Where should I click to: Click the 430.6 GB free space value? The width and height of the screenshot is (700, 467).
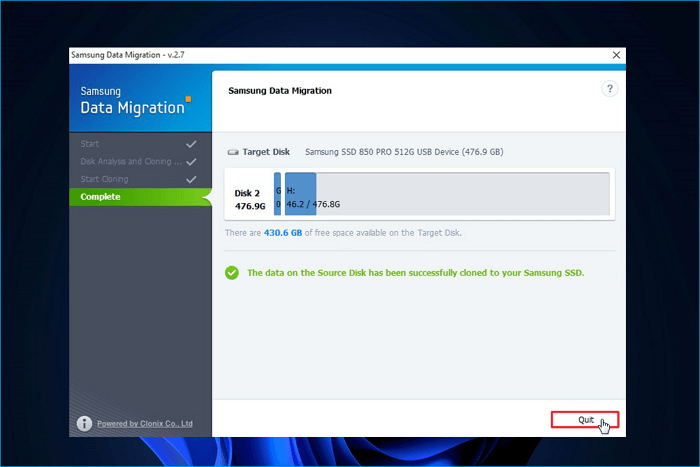click(x=283, y=233)
